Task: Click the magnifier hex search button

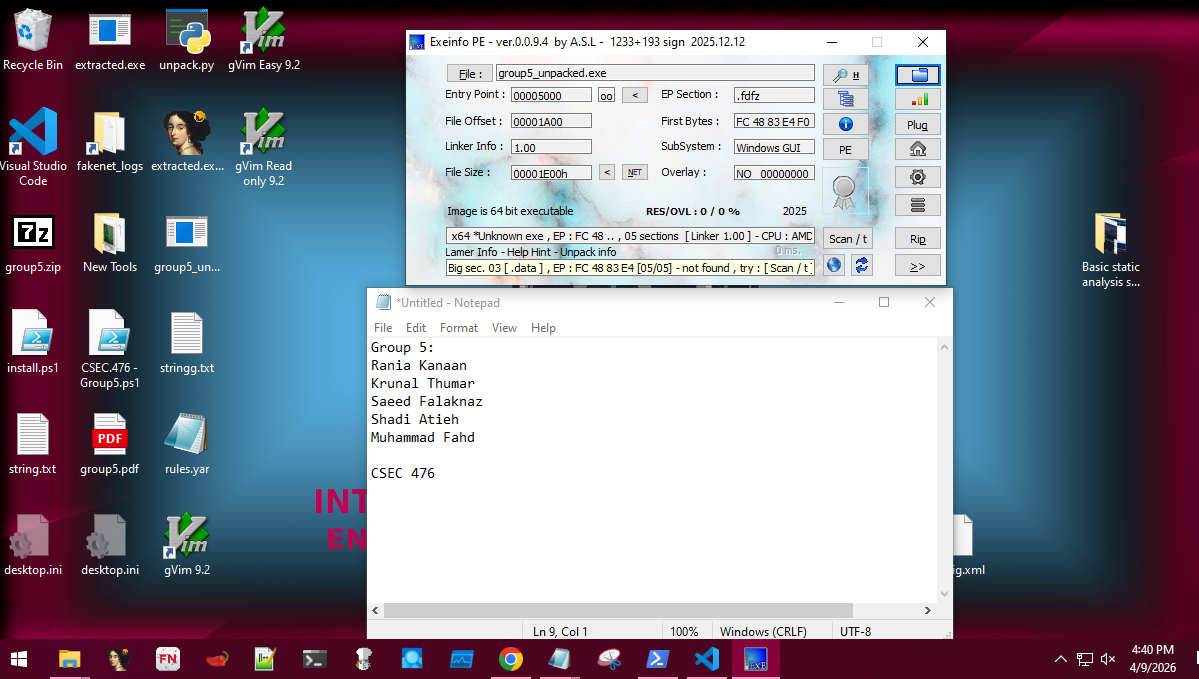Action: pyautogui.click(x=846, y=75)
